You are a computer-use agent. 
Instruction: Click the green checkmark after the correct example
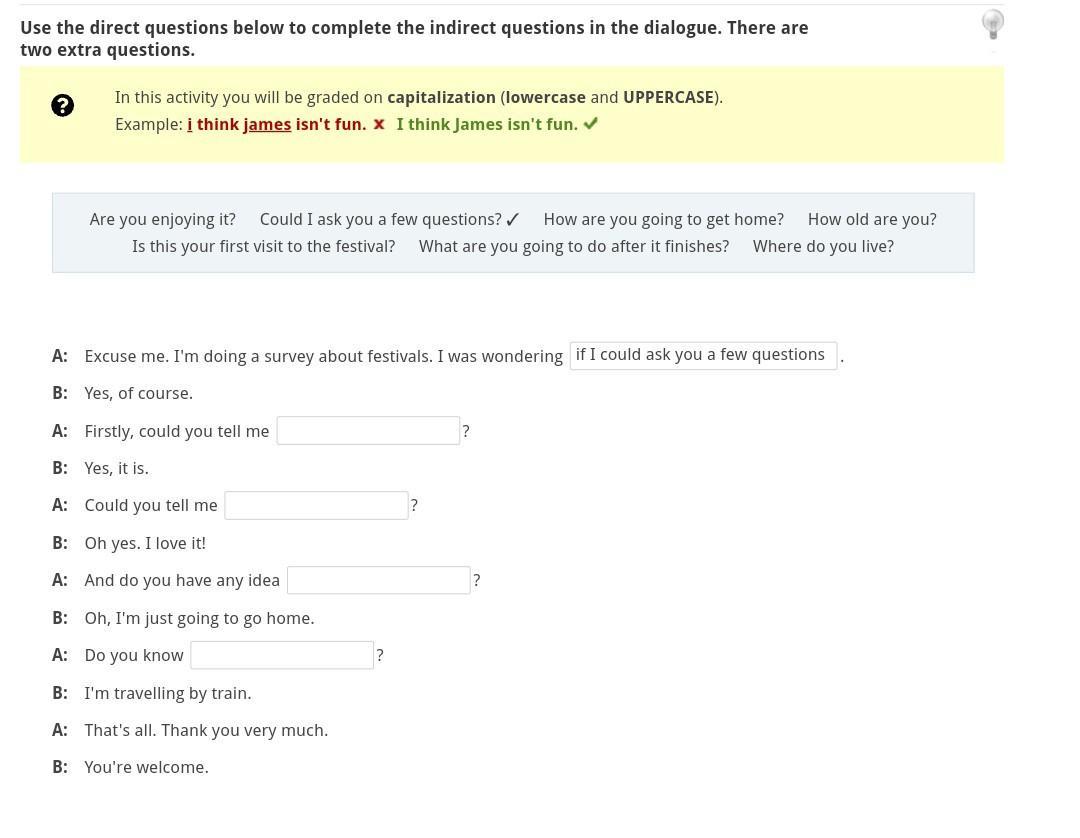(591, 124)
